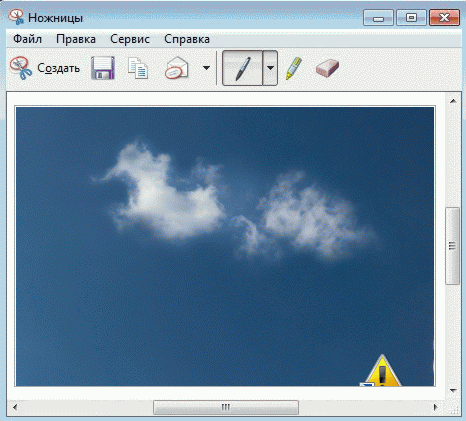
Task: Click the vertical scrollbar down arrow
Action: point(453,390)
